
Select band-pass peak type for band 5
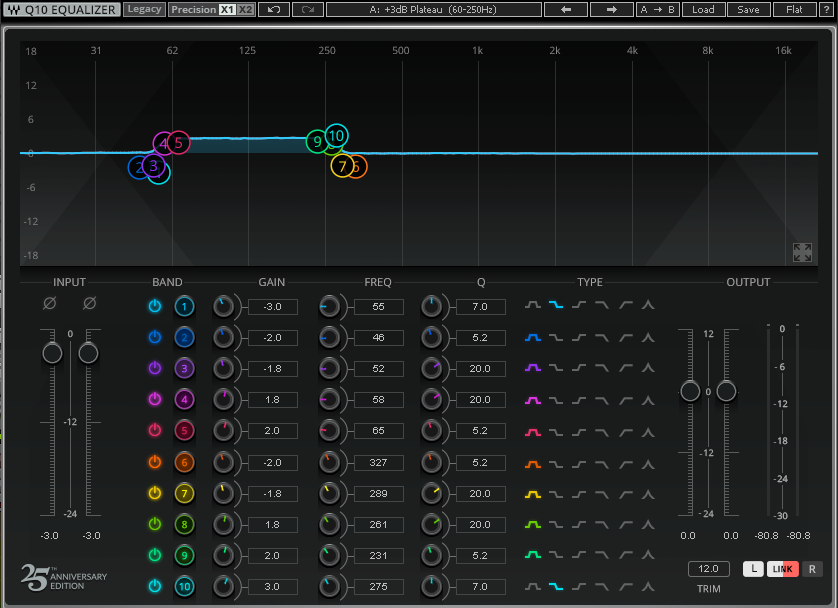648,432
